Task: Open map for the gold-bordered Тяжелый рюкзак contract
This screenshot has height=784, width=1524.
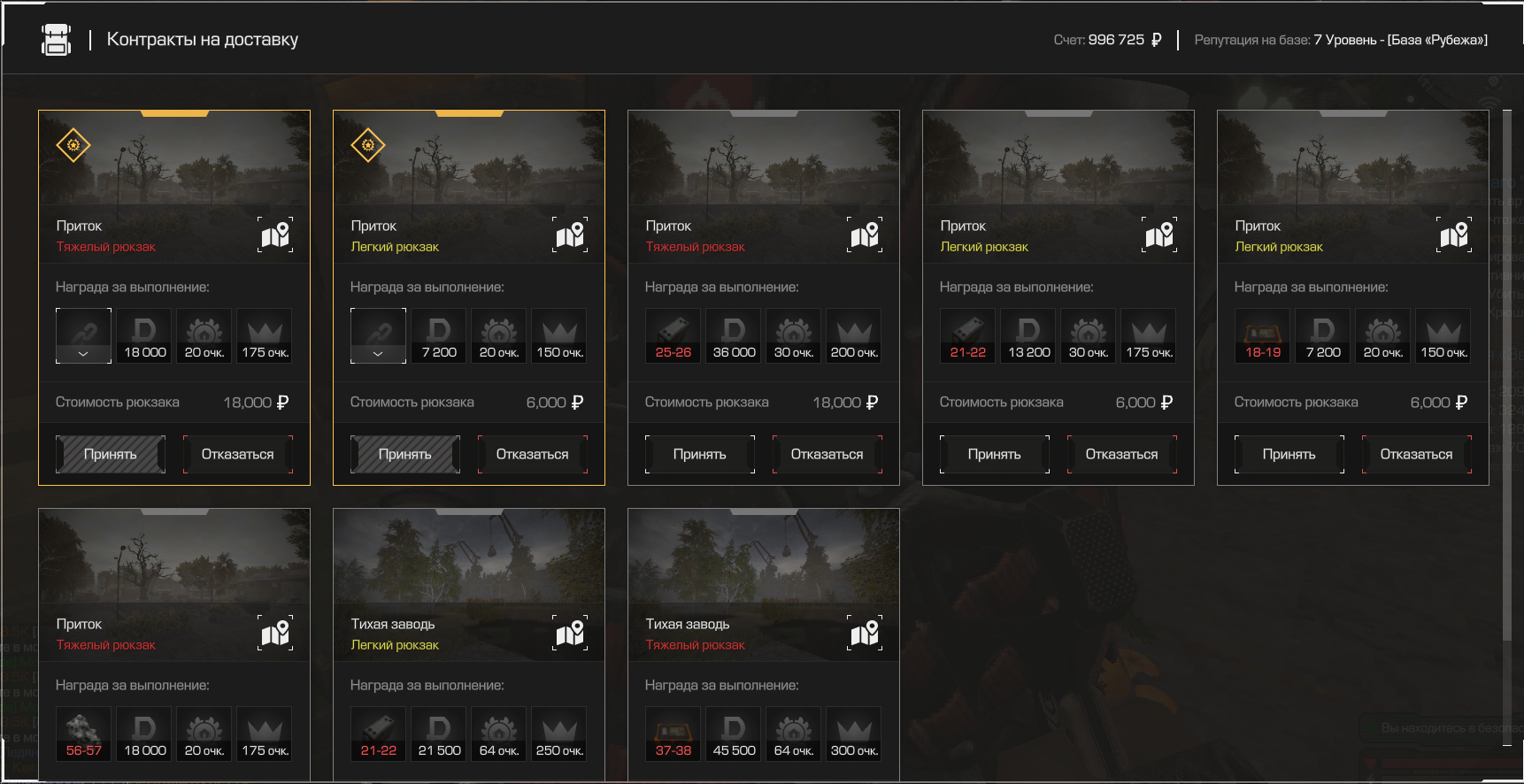Action: pyautogui.click(x=275, y=234)
